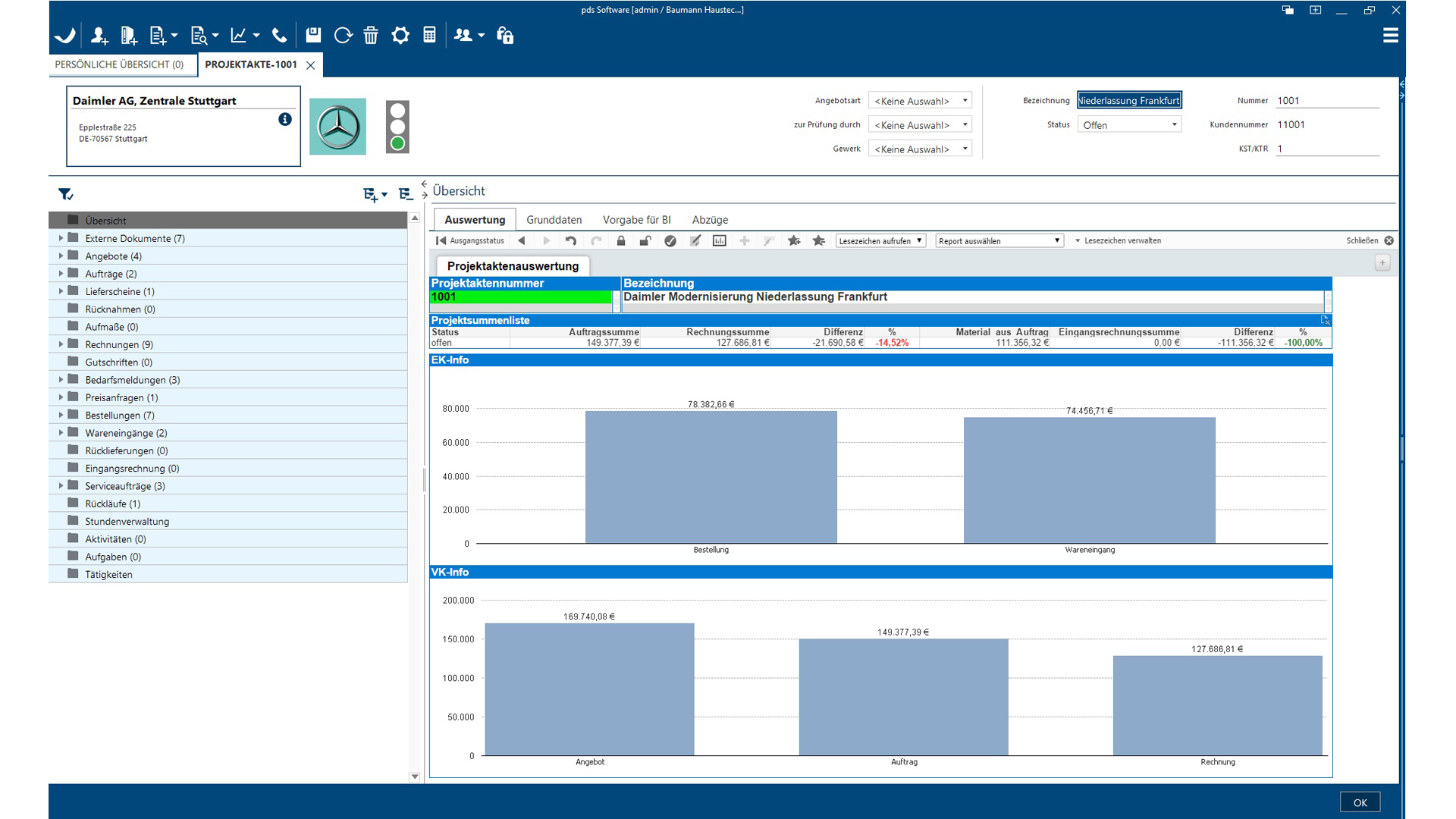Click the trash delete icon
1456x819 pixels.
[371, 35]
